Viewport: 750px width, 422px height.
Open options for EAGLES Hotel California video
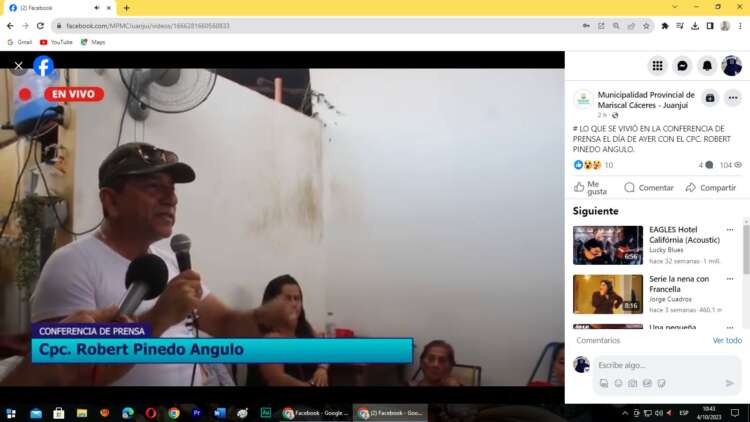tap(730, 230)
